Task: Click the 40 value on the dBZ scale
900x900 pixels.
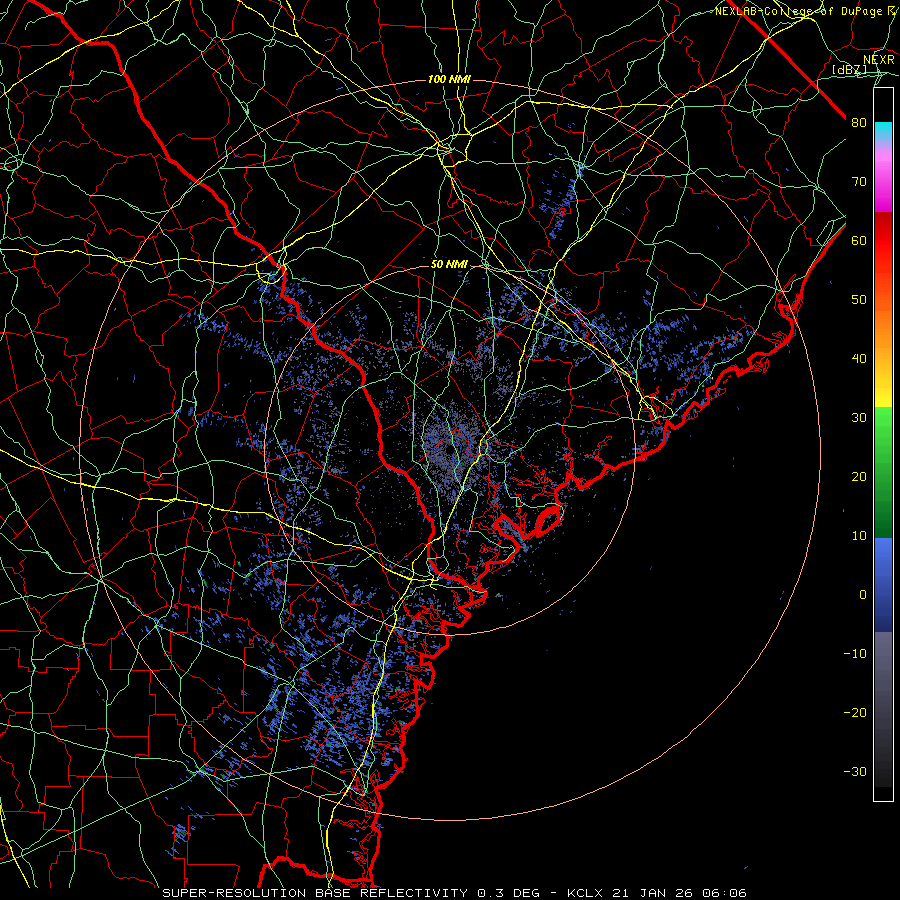Action: [859, 359]
